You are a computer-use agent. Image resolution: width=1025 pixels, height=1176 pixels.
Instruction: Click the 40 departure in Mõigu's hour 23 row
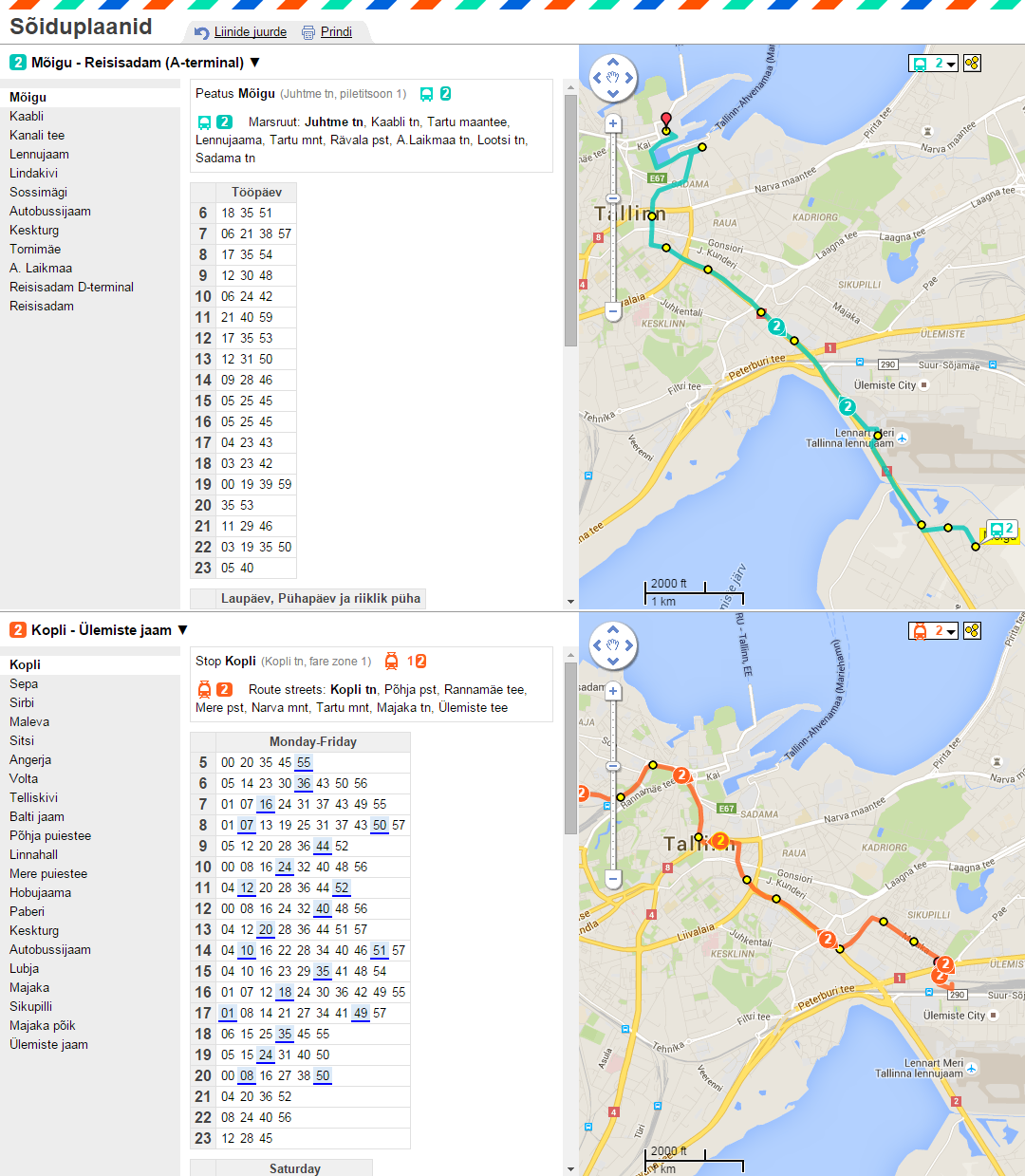click(x=247, y=569)
